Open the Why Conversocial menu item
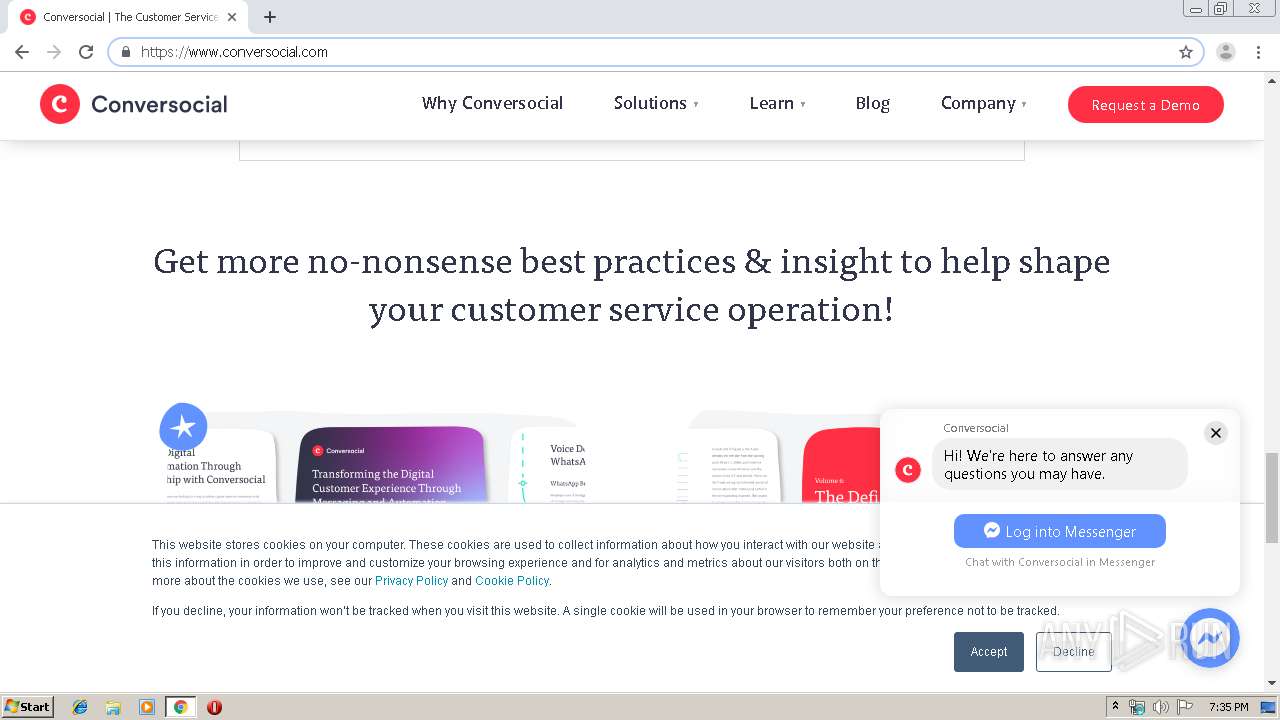This screenshot has width=1280, height=720. tap(492, 103)
